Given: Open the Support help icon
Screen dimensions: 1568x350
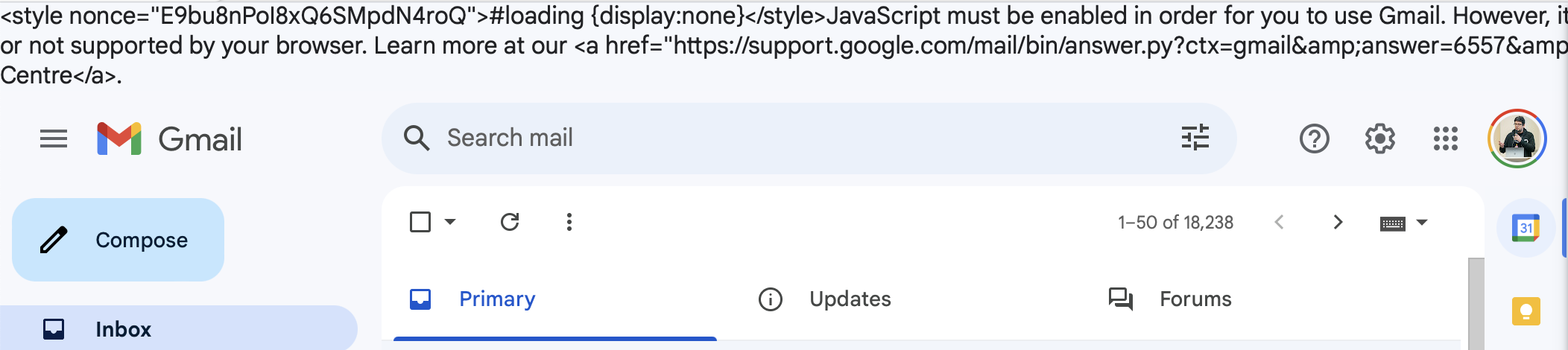Looking at the screenshot, I should 1314,139.
